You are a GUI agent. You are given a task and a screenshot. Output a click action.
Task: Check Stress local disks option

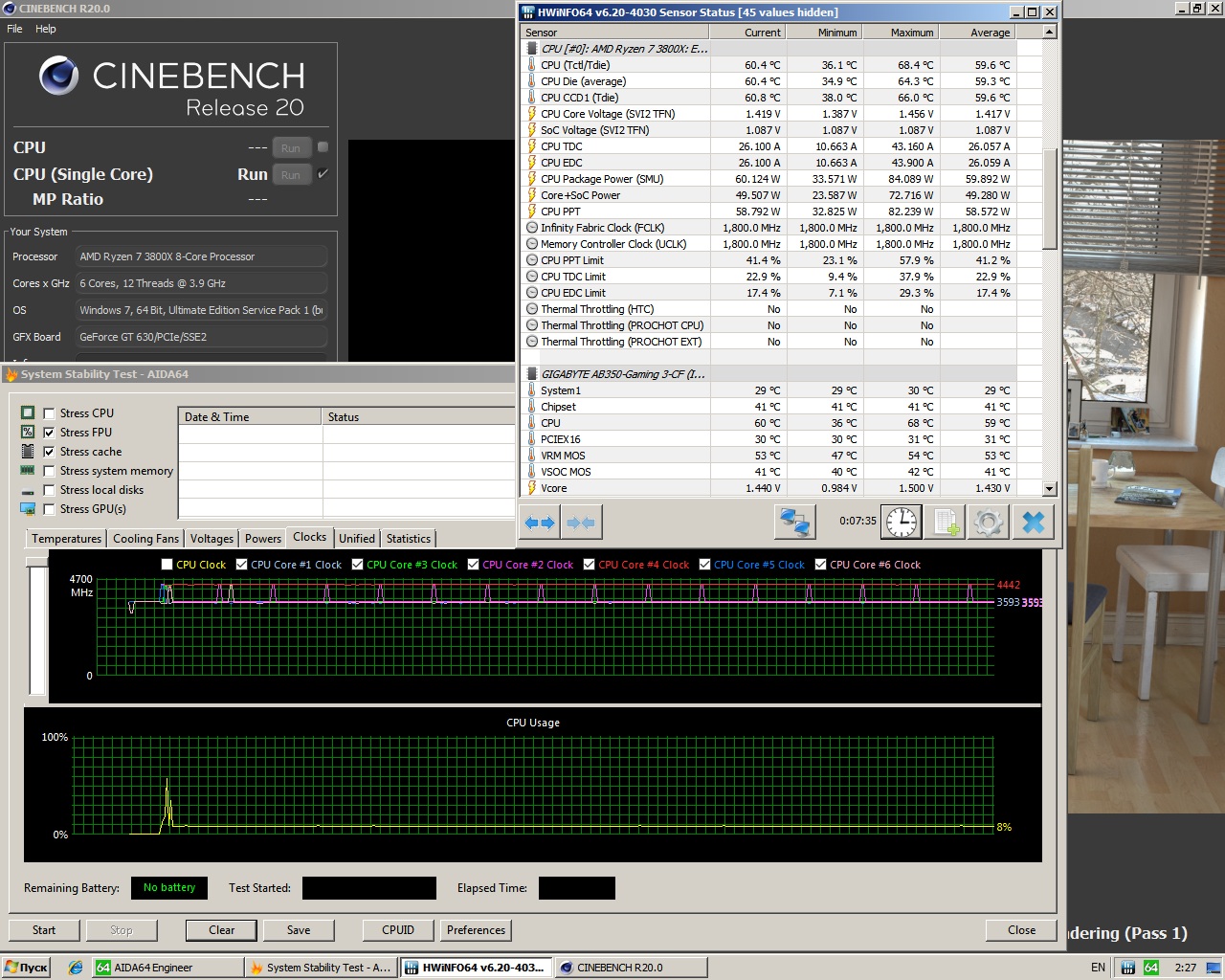pyautogui.click(x=49, y=490)
